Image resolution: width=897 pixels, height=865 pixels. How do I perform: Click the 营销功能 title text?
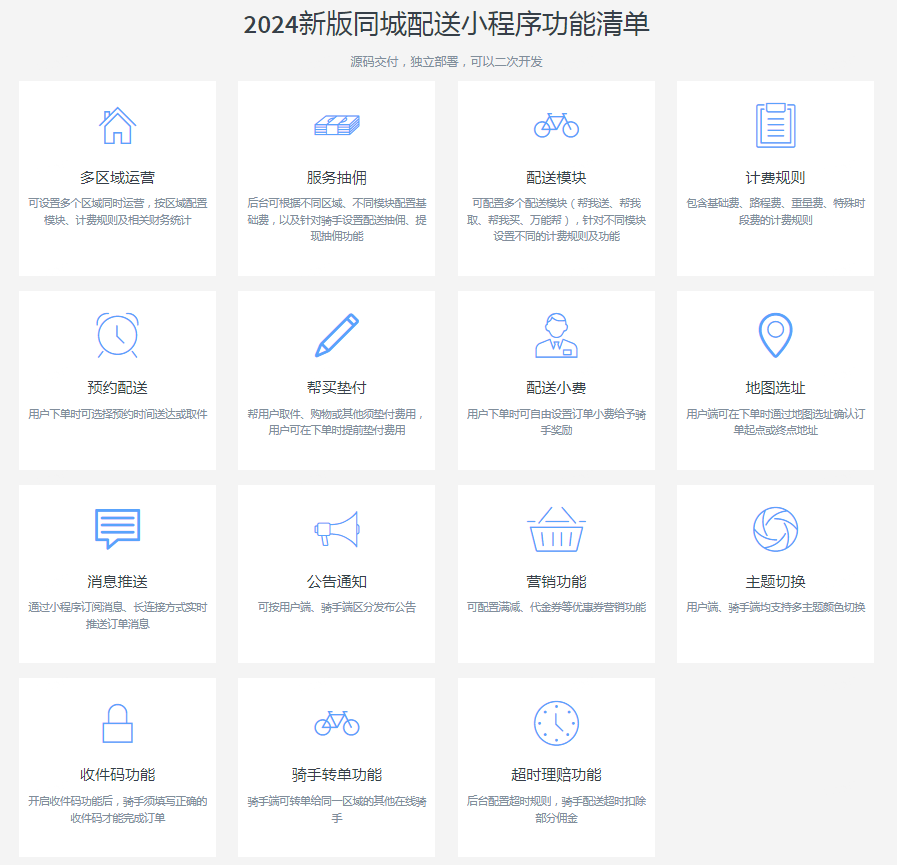tap(556, 582)
